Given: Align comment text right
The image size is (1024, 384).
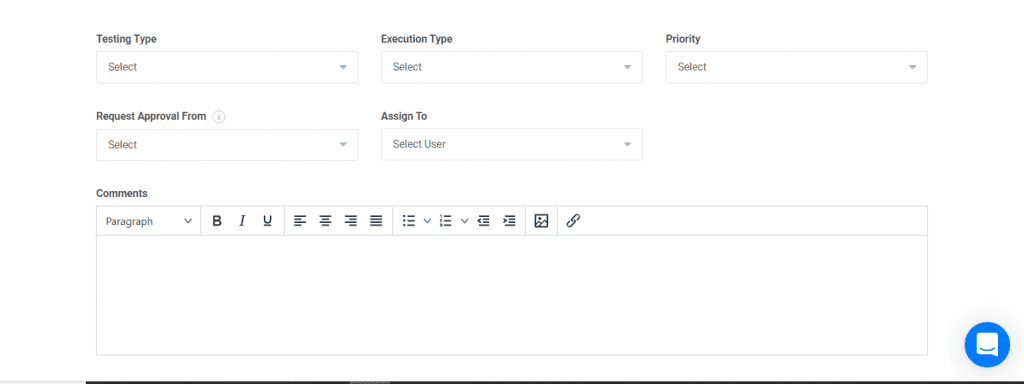Looking at the screenshot, I should tap(351, 221).
